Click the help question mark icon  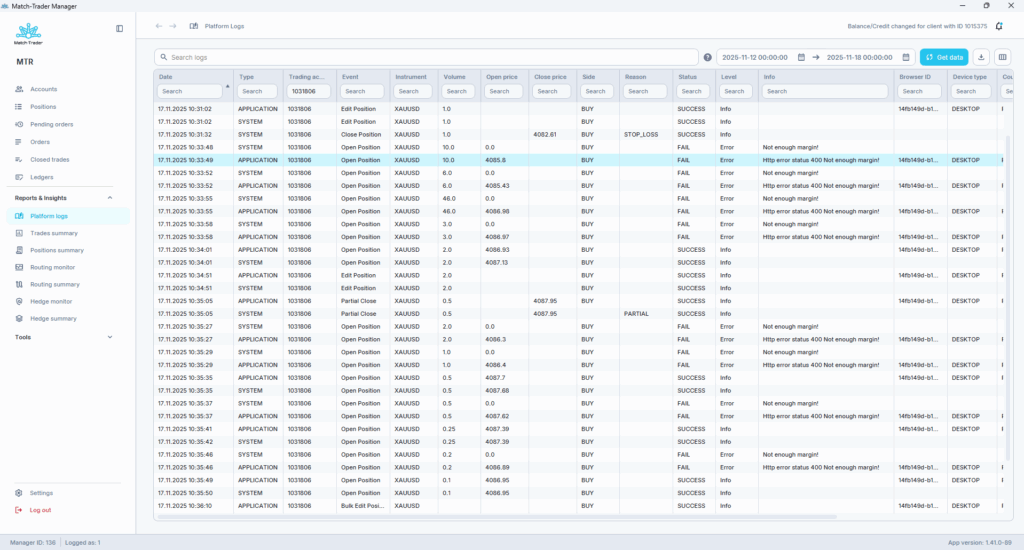[x=708, y=58]
